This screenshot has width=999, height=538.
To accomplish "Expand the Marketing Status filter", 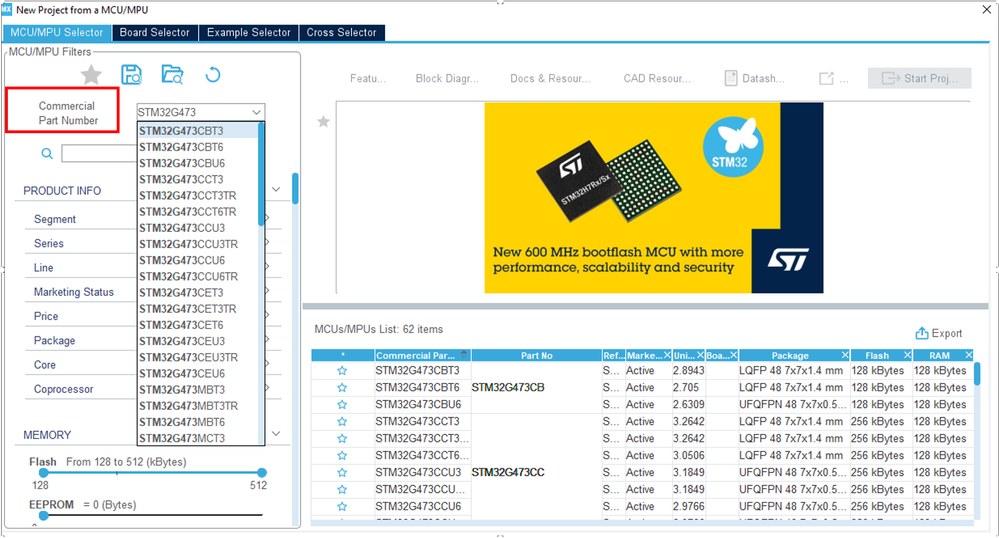I will 74,292.
